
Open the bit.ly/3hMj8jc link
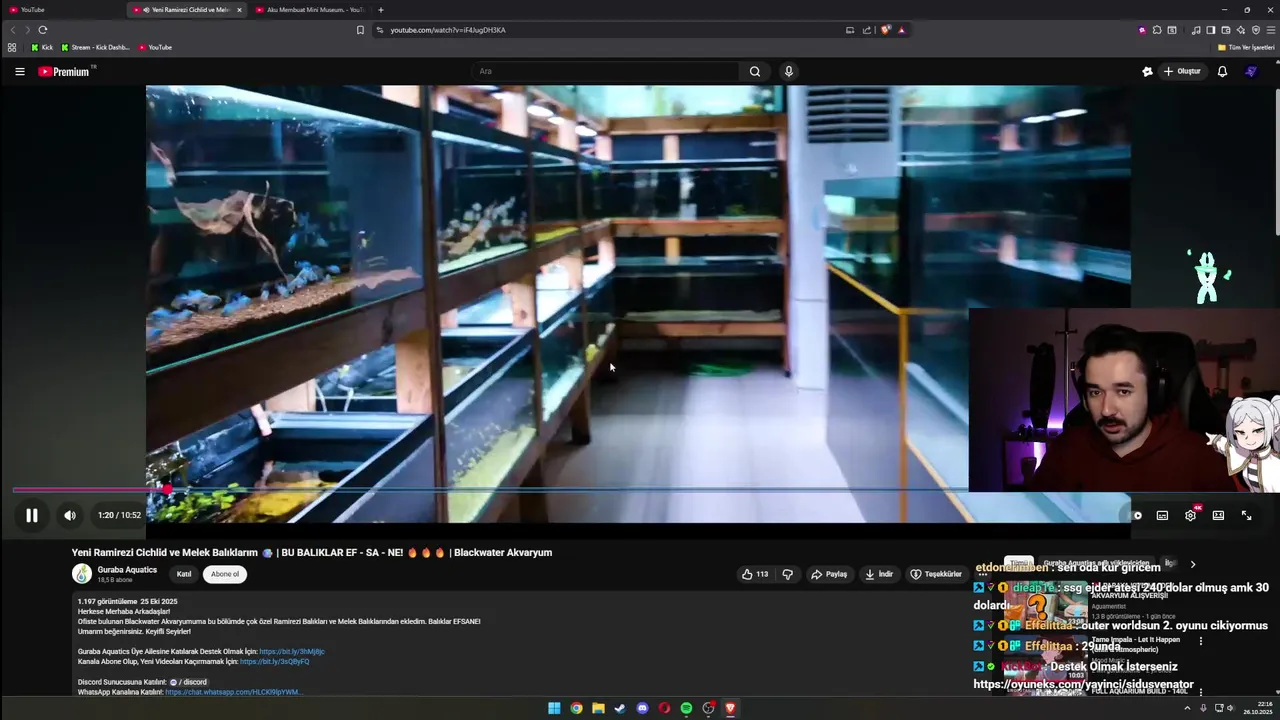coord(292,651)
